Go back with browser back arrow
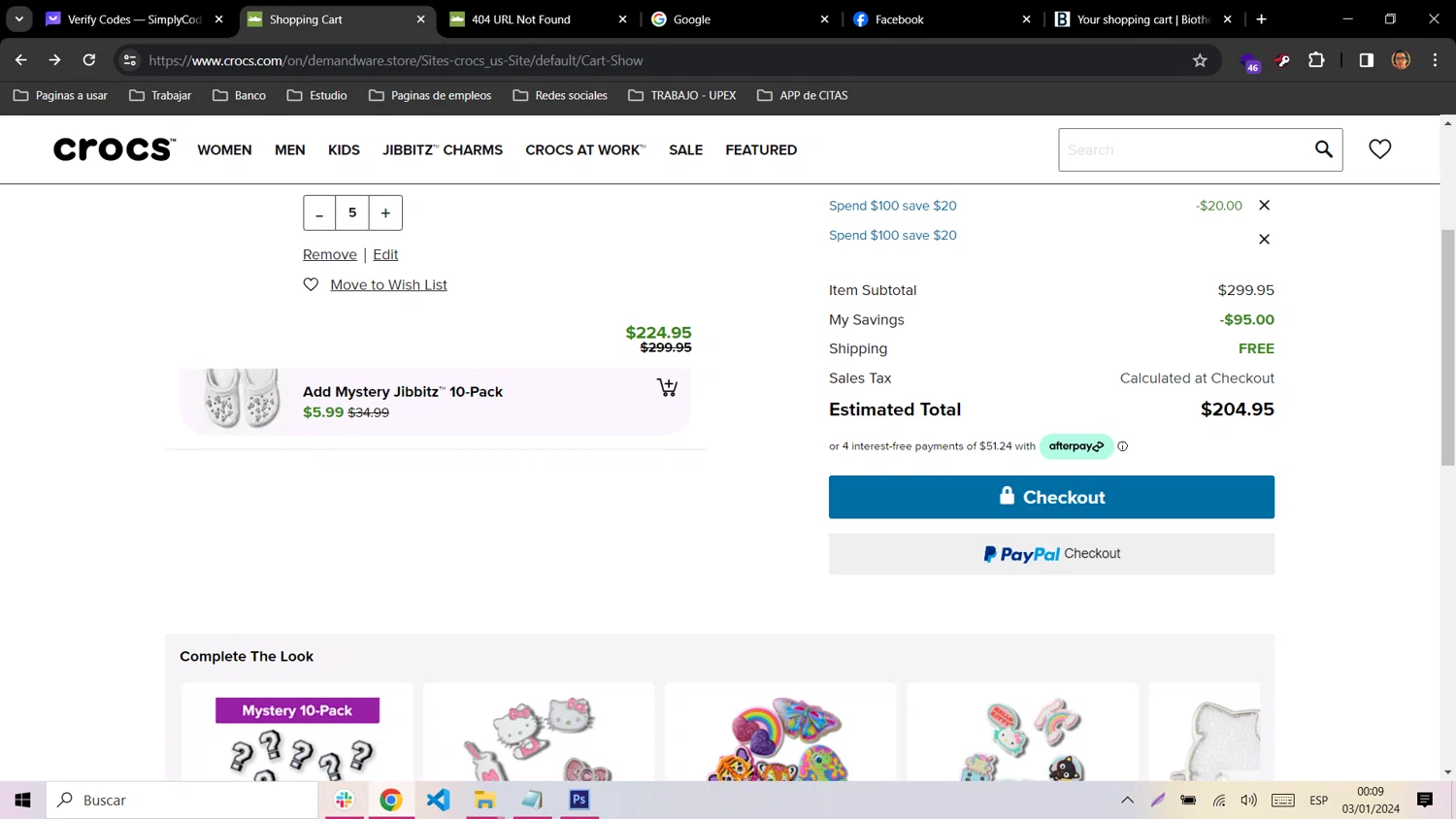Image resolution: width=1456 pixels, height=819 pixels. [21, 60]
